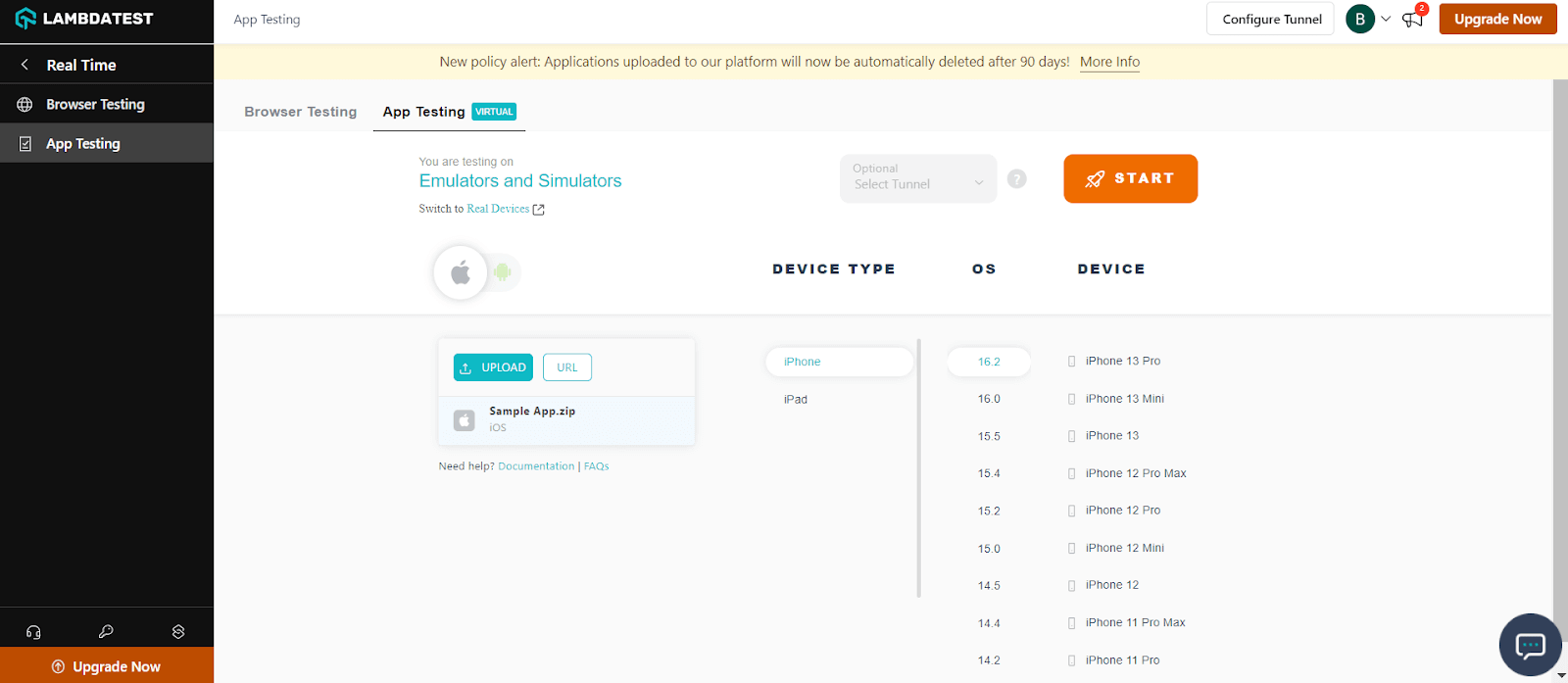The height and width of the screenshot is (683, 1568).
Task: Click the back arrow beside Real Time
Action: [24, 65]
